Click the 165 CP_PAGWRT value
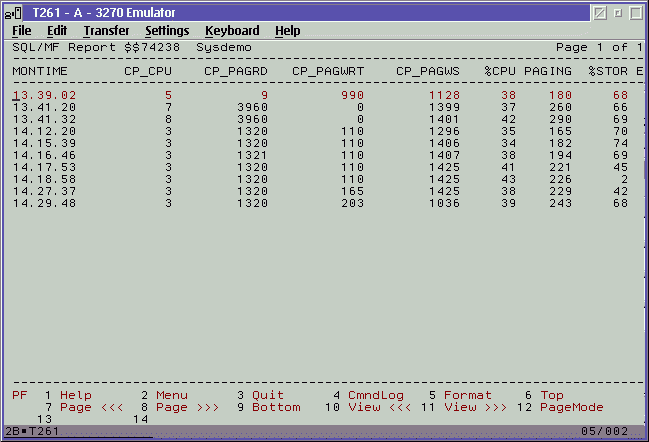 (x=352, y=191)
